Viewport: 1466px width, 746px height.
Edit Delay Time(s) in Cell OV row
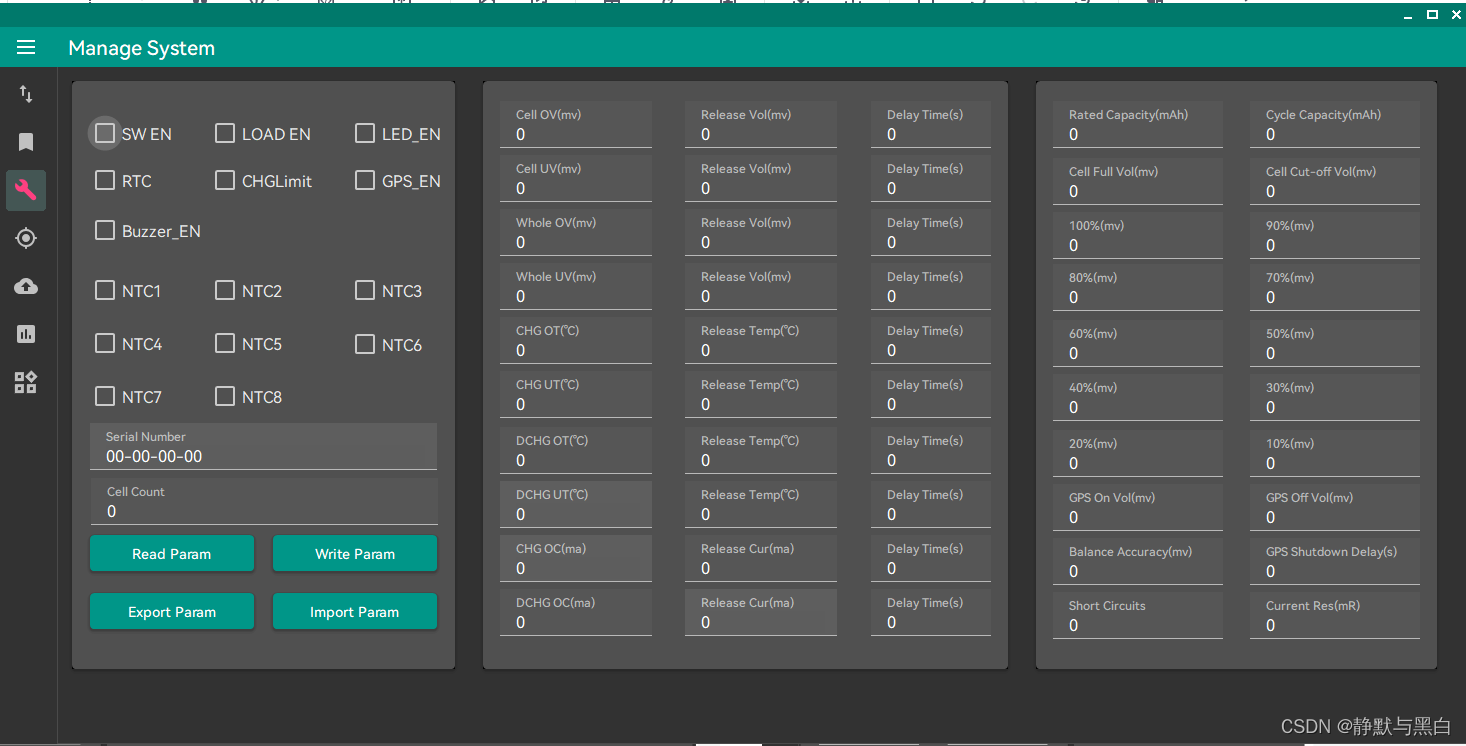(931, 124)
